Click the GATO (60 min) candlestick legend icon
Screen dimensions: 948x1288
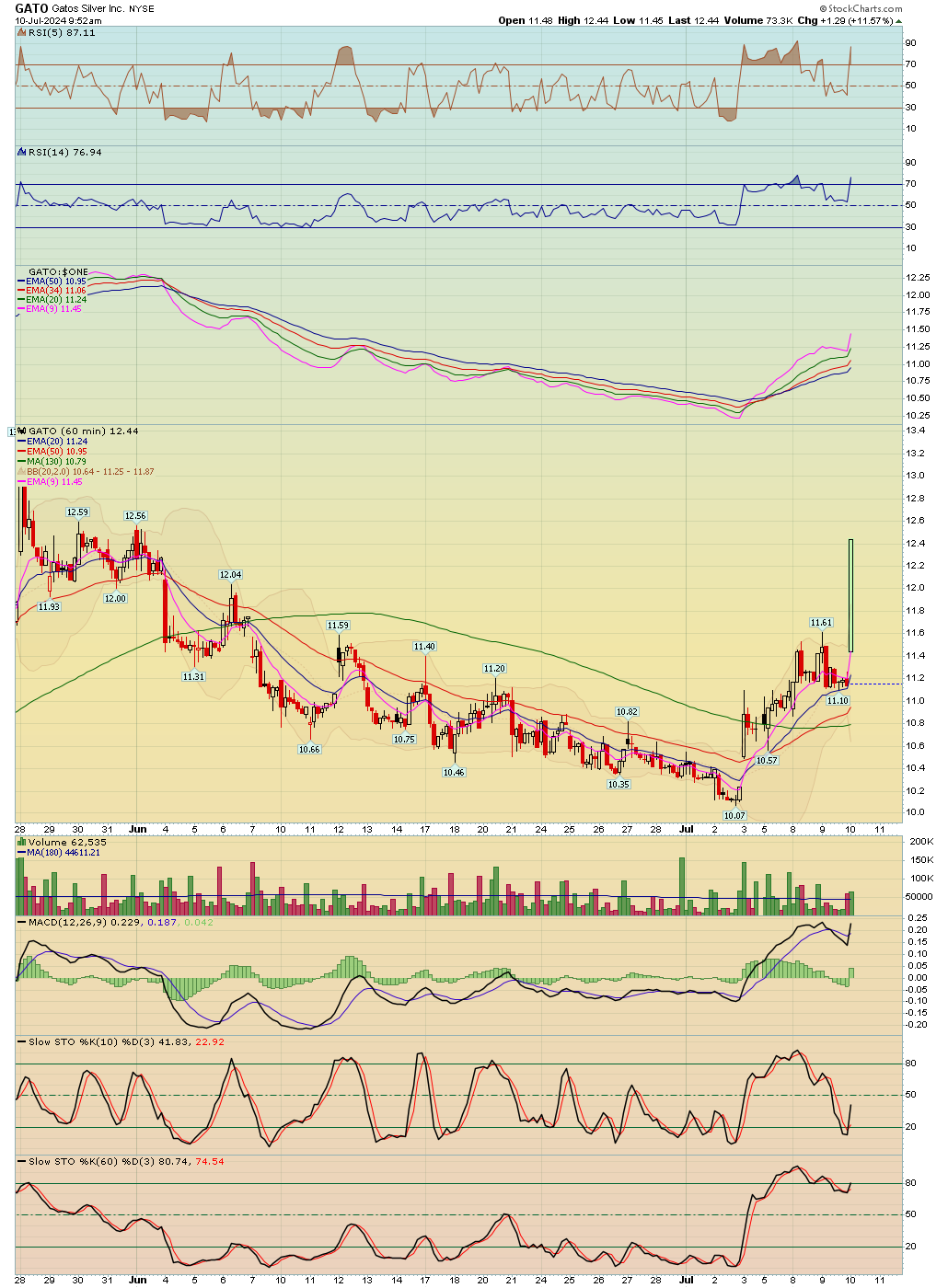coord(22,431)
